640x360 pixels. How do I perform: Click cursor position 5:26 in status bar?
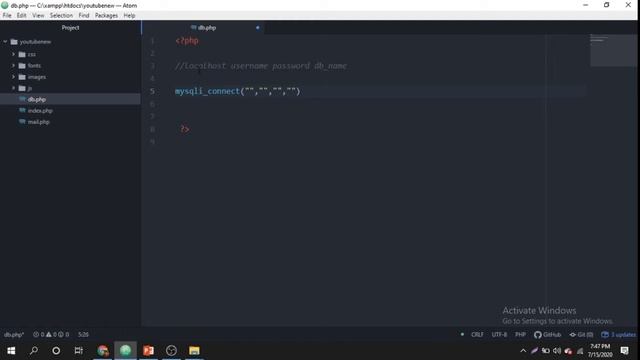83,335
